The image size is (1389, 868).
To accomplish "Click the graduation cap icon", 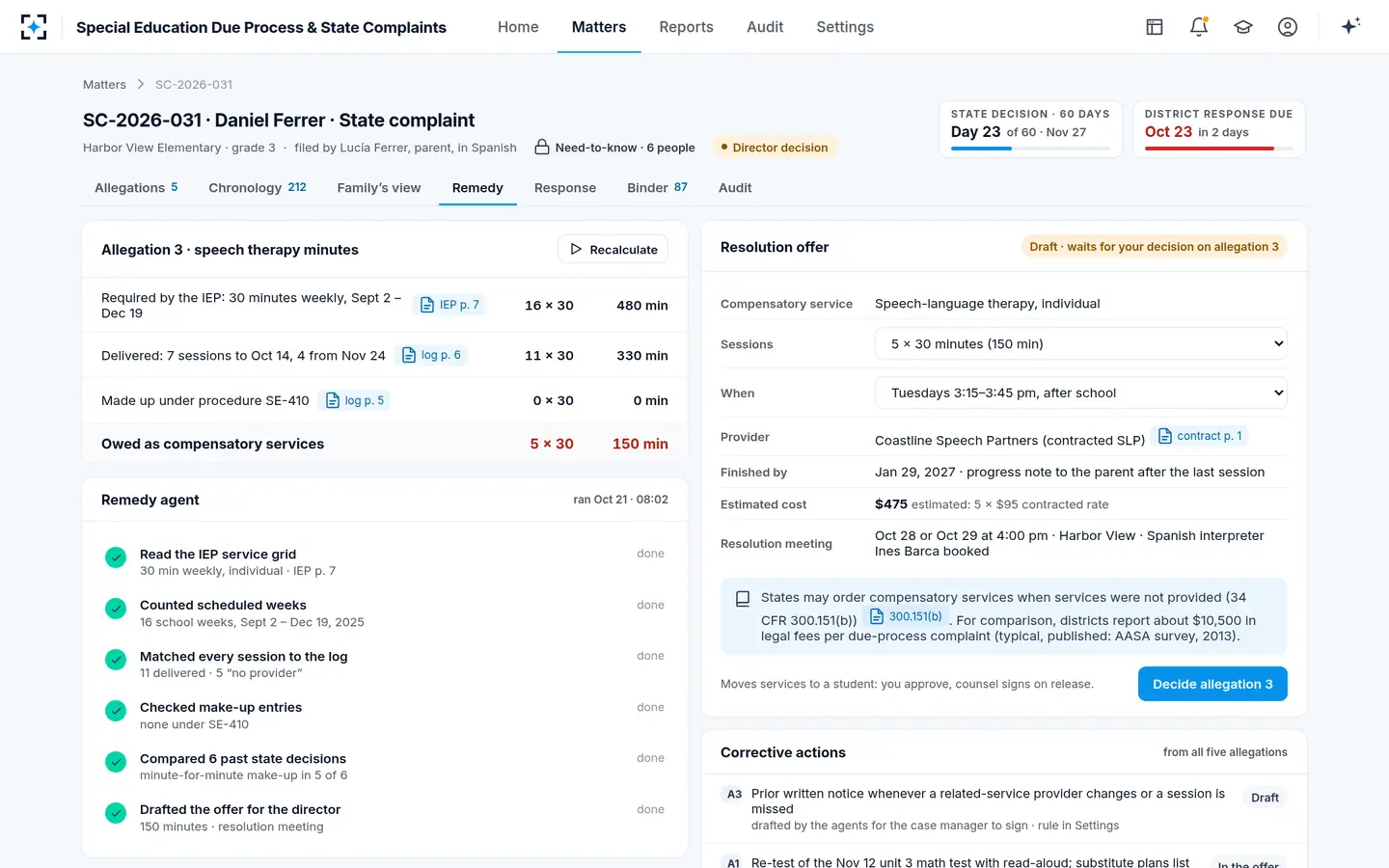I will point(1243,27).
